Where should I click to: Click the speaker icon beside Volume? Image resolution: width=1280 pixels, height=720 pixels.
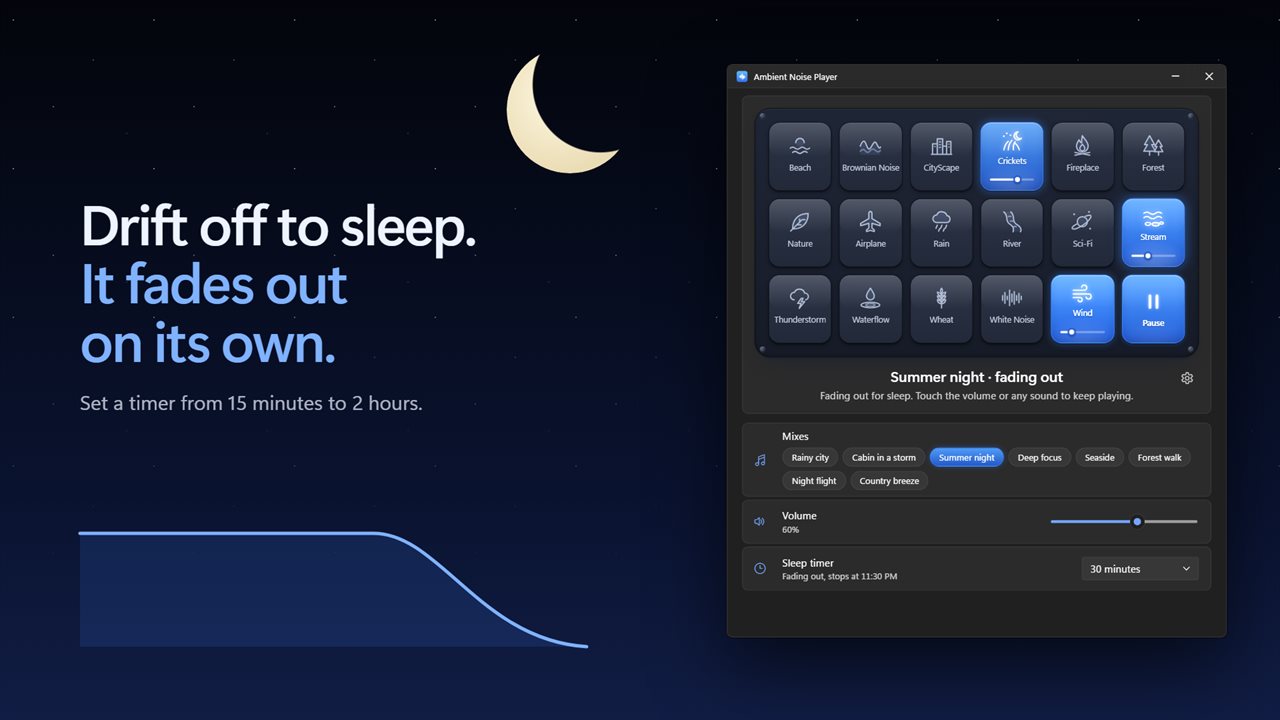pyautogui.click(x=760, y=522)
